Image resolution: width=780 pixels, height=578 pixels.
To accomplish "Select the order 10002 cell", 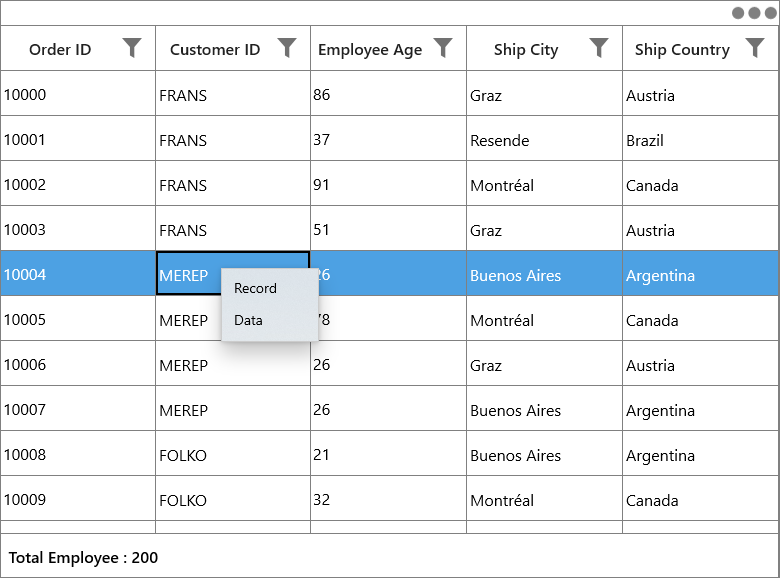I will click(x=78, y=184).
